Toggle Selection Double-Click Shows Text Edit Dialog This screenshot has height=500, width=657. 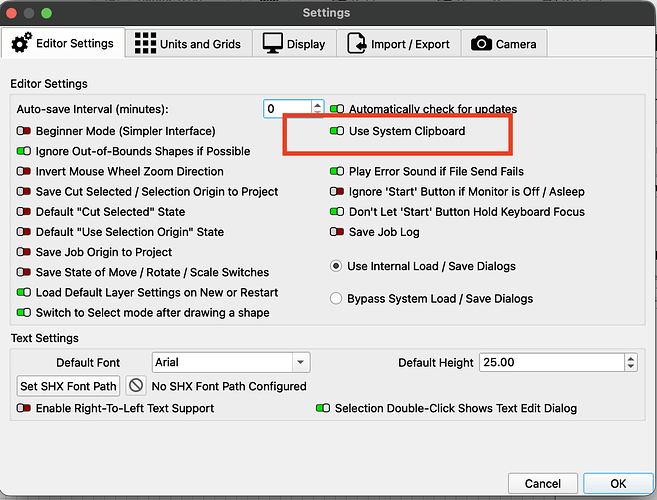323,408
